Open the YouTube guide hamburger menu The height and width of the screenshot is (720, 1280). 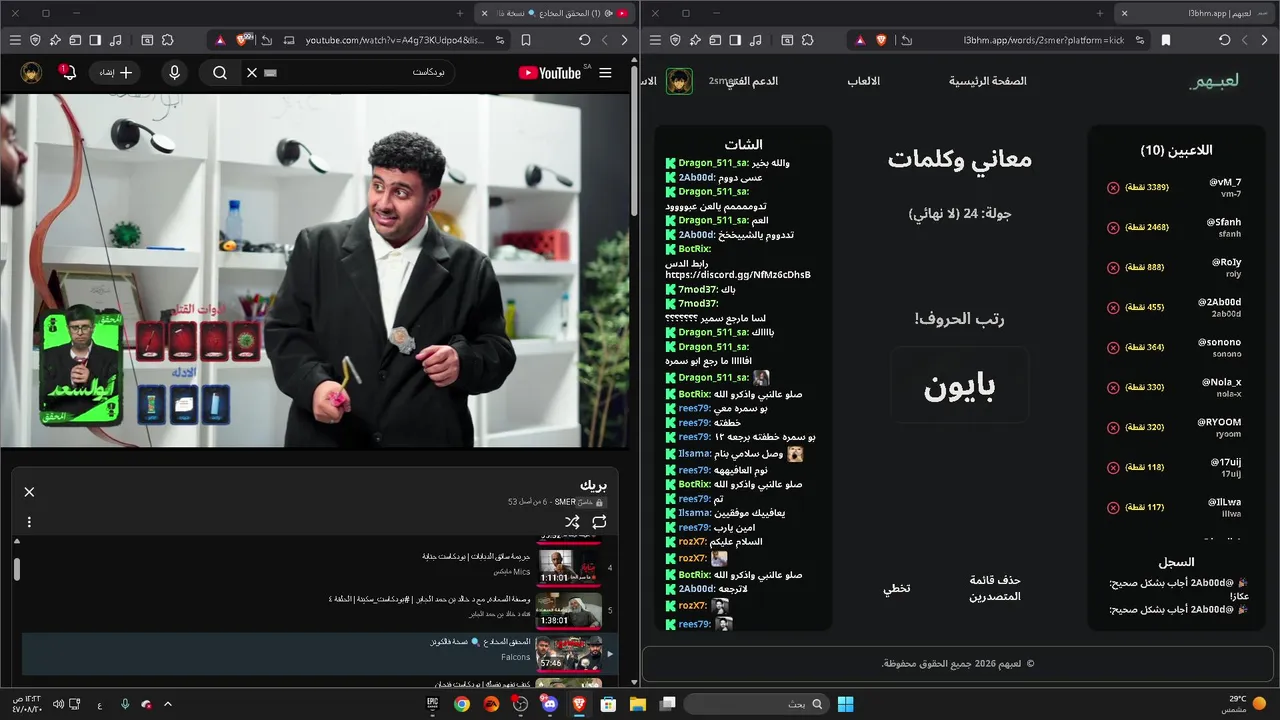(x=605, y=73)
